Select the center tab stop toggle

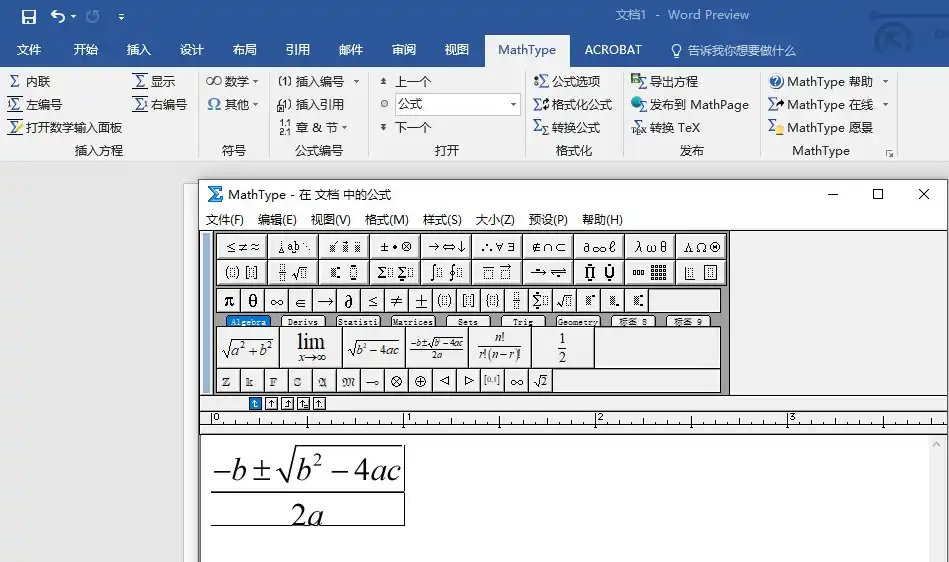coord(271,404)
